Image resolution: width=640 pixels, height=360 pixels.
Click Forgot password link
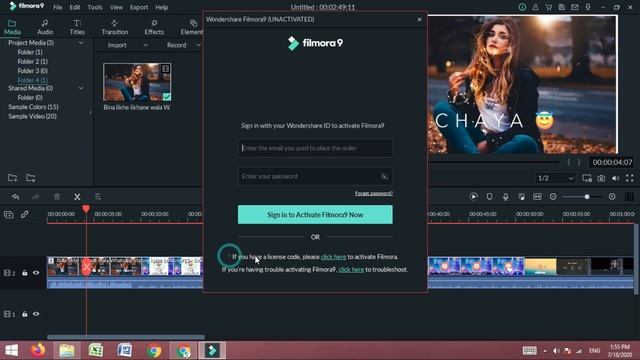click(373, 193)
